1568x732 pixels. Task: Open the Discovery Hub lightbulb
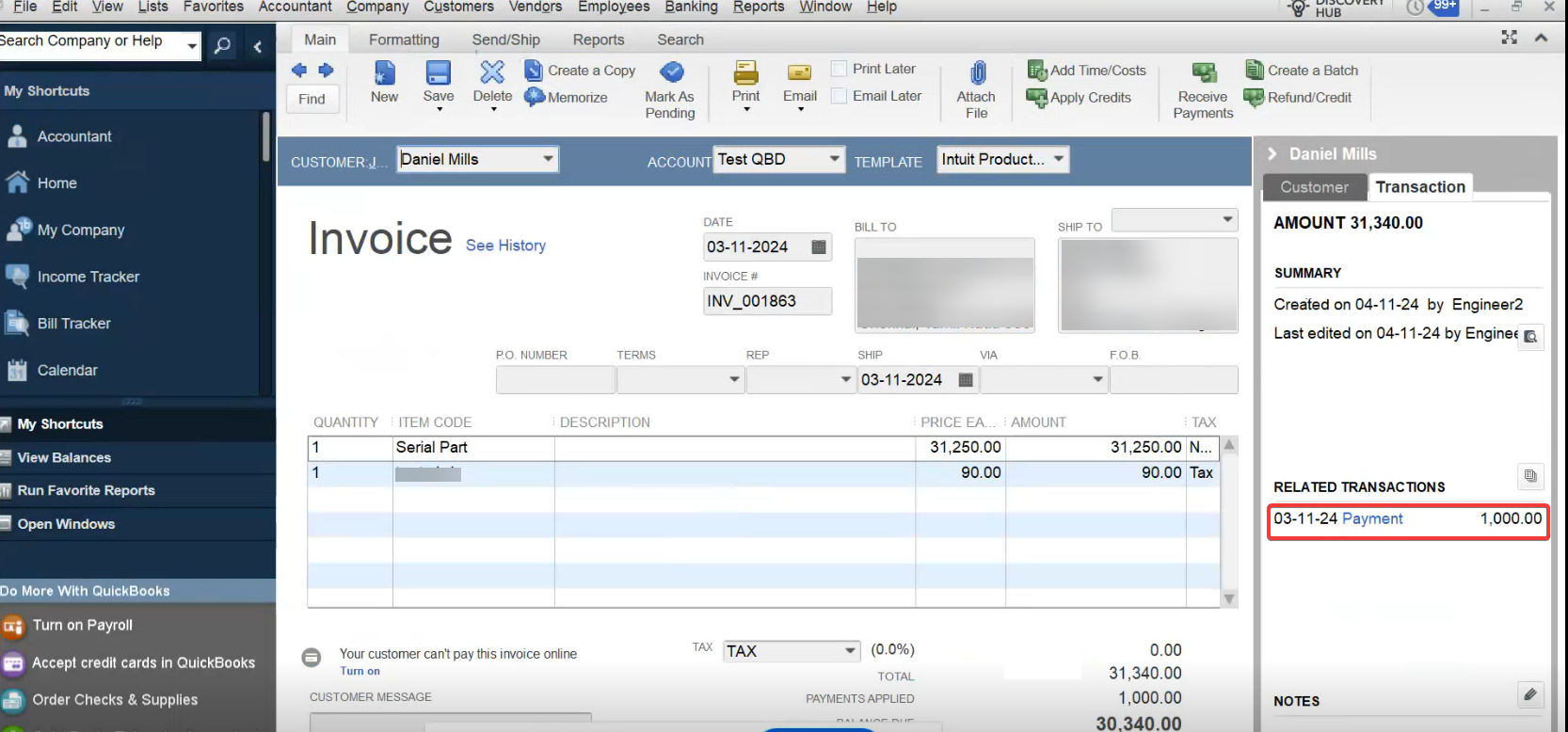[1299, 8]
